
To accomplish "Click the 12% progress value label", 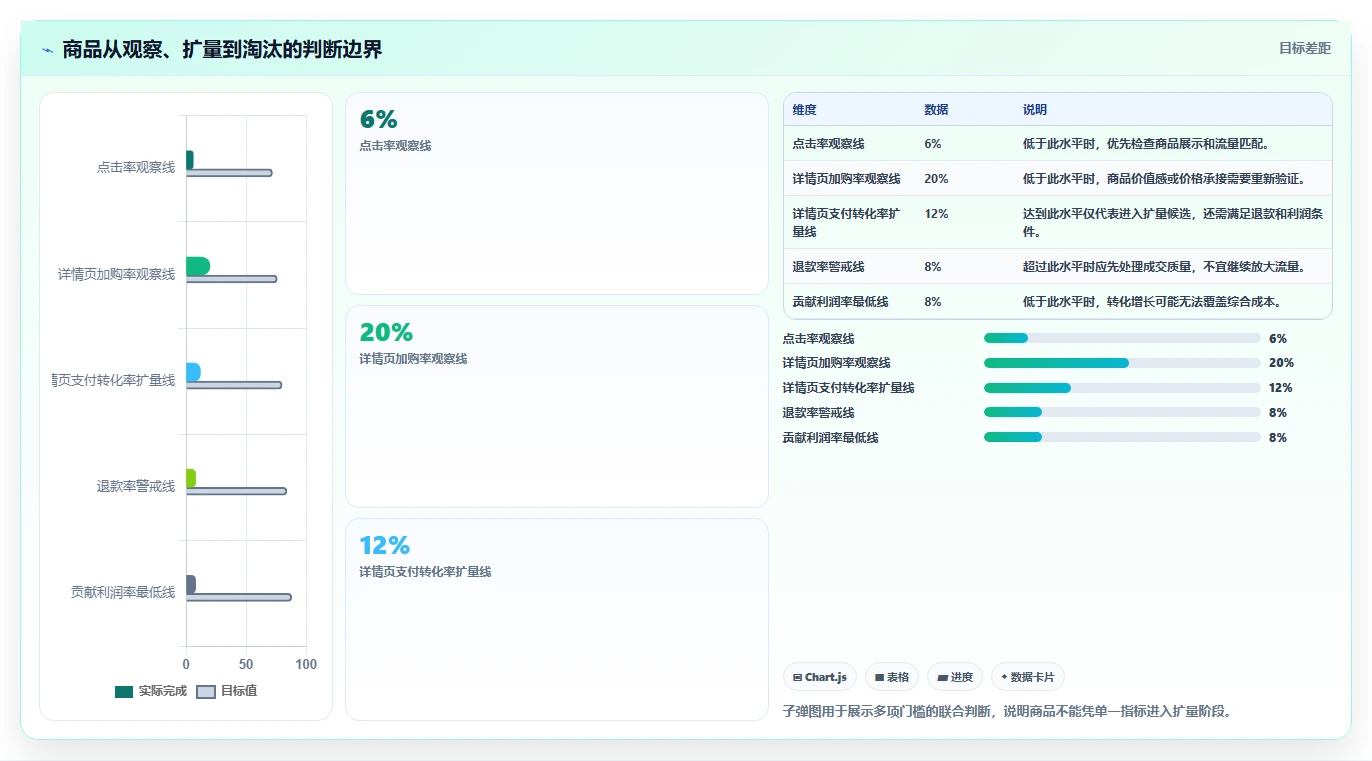I will (x=1281, y=388).
